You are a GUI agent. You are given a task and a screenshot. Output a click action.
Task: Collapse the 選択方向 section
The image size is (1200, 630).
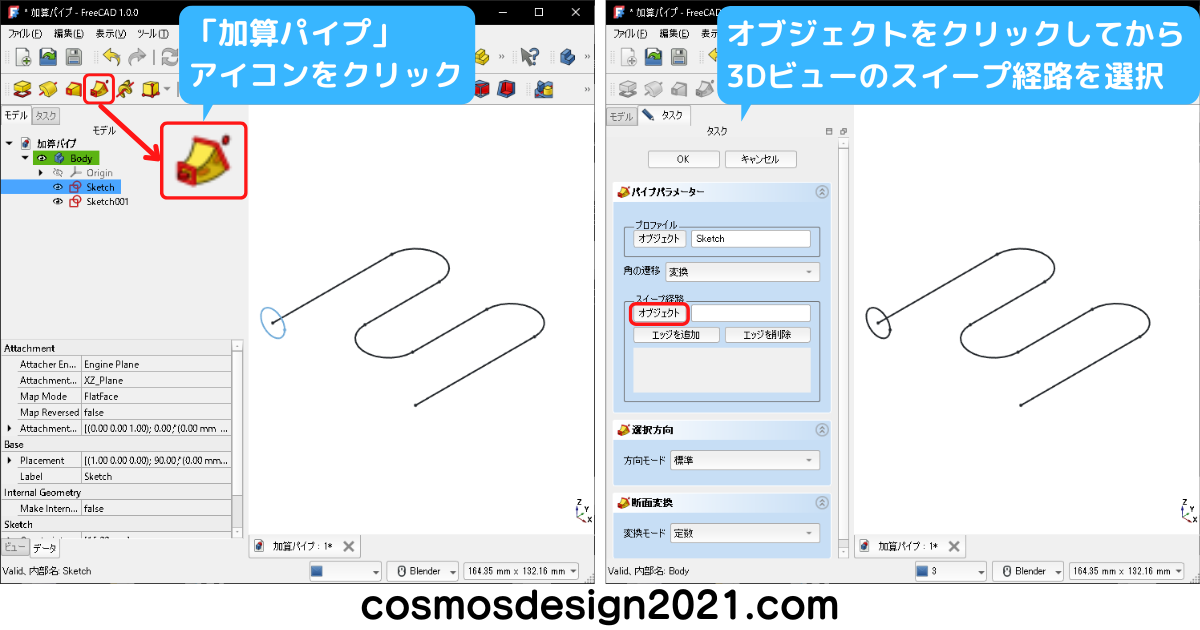(822, 430)
